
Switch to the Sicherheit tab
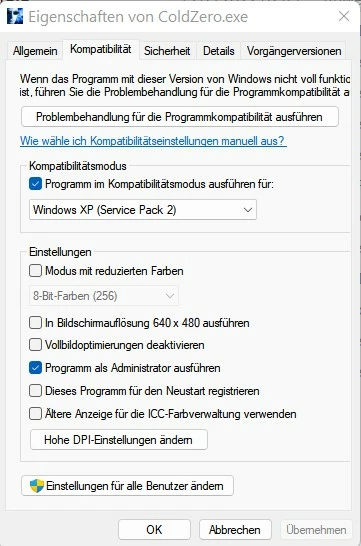click(167, 51)
